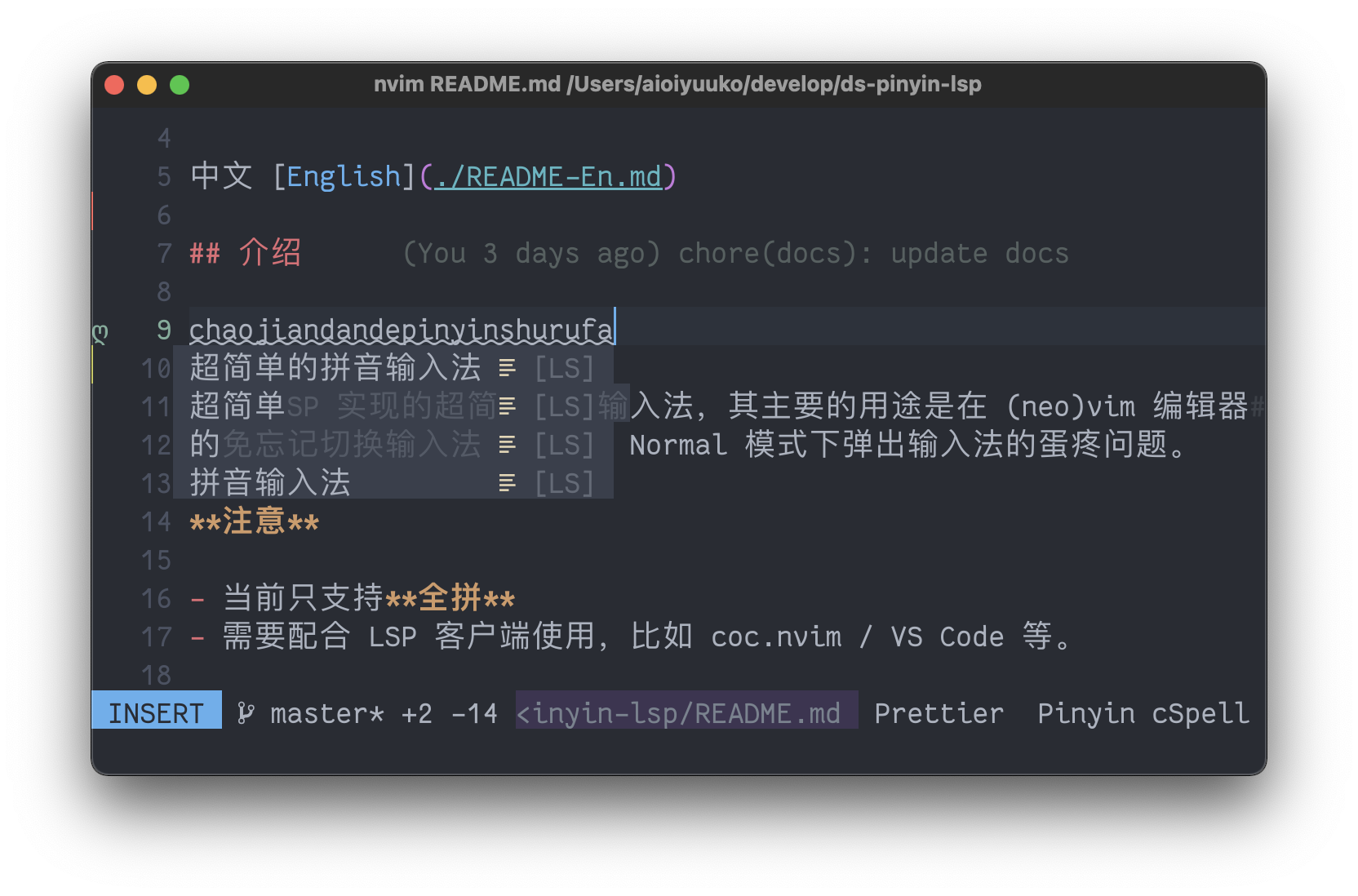Click the INSERT mode indicator
This screenshot has width=1358, height=896.
tap(156, 712)
